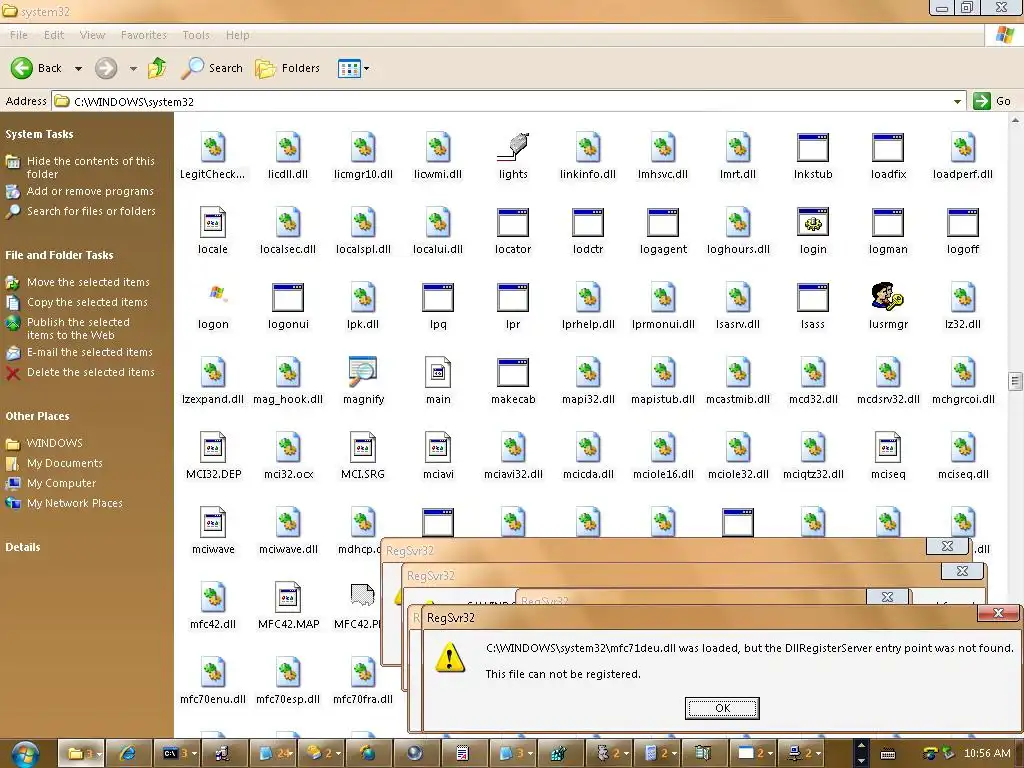
Task: Click Delete the selected items link
Action: tap(91, 372)
